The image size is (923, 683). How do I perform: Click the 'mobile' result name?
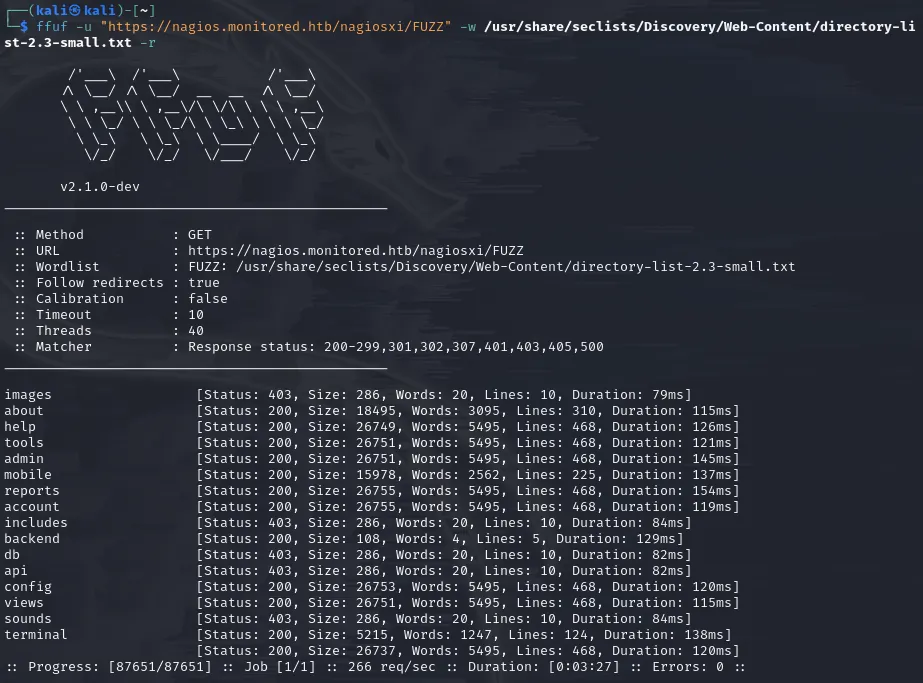coord(28,475)
